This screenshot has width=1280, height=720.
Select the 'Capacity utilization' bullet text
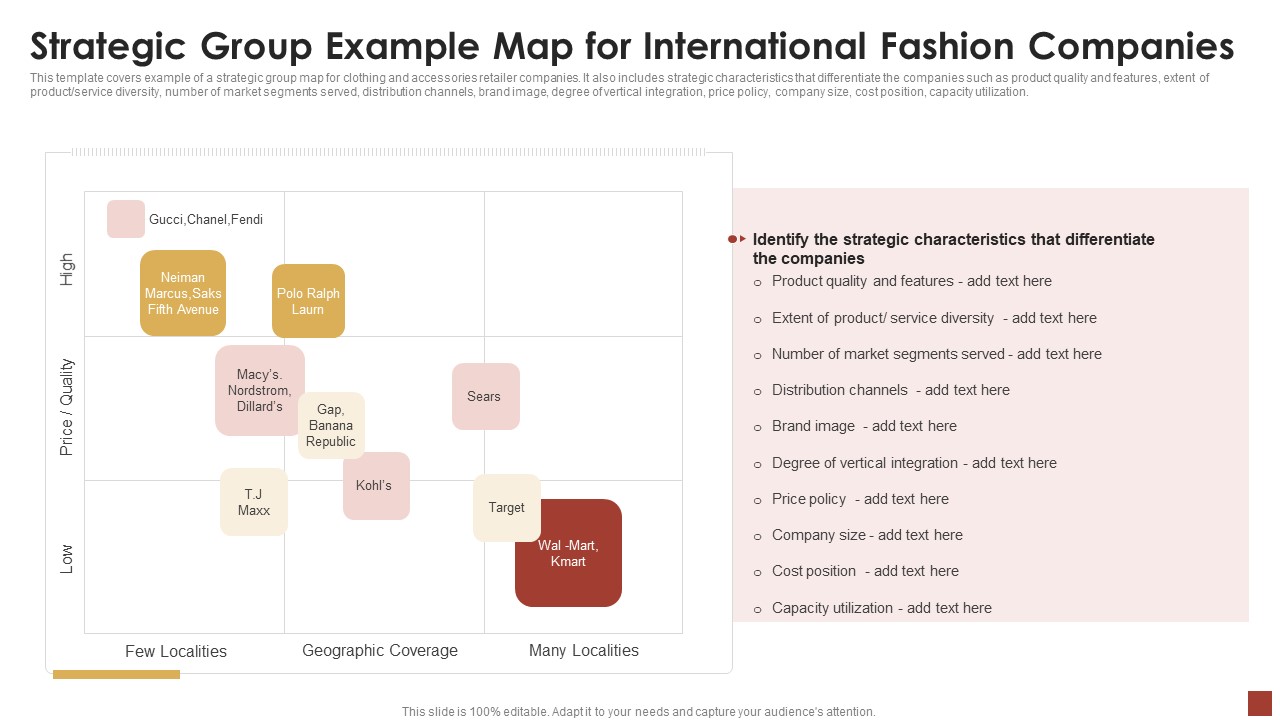coord(882,608)
